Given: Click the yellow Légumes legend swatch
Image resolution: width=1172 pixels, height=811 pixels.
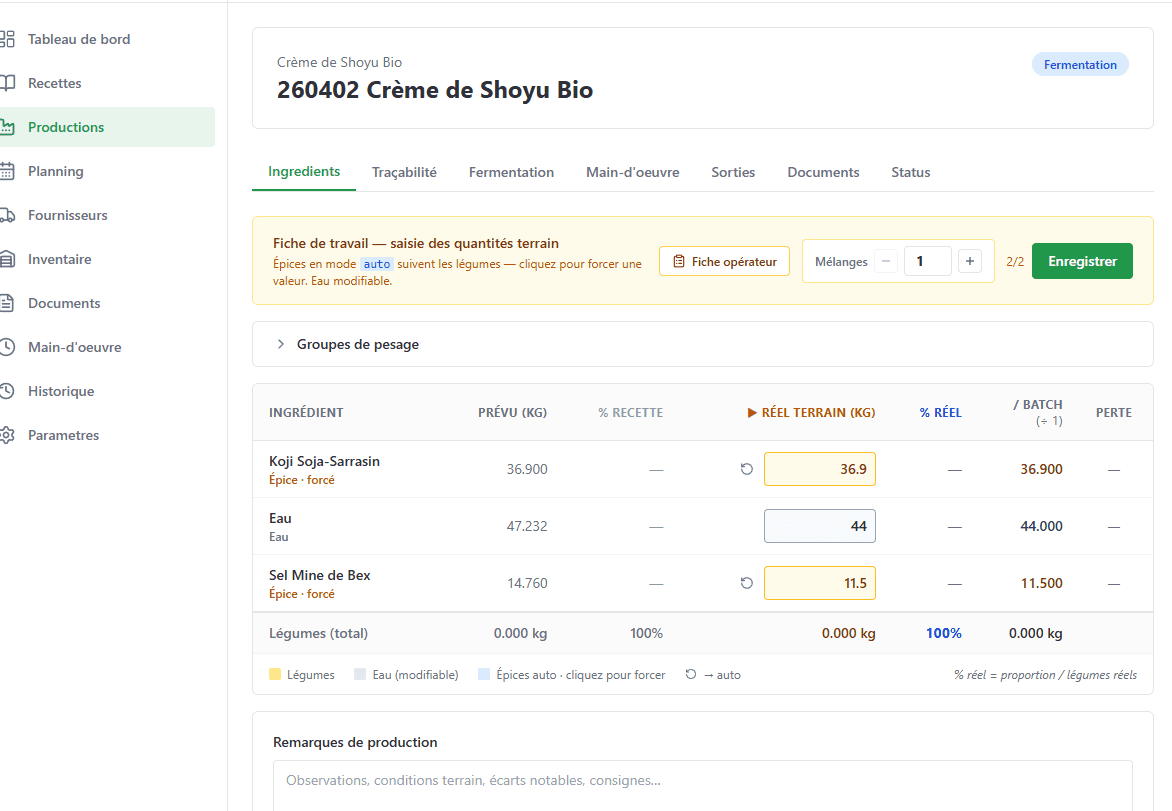Looking at the screenshot, I should click(275, 675).
